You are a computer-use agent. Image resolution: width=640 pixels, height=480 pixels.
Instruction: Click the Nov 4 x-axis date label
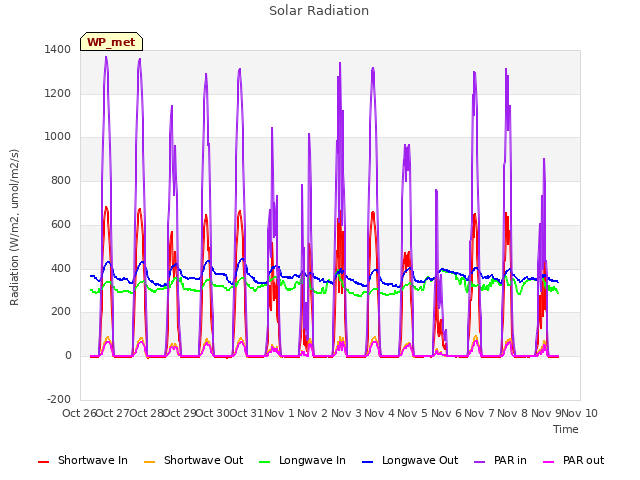tap(379, 413)
